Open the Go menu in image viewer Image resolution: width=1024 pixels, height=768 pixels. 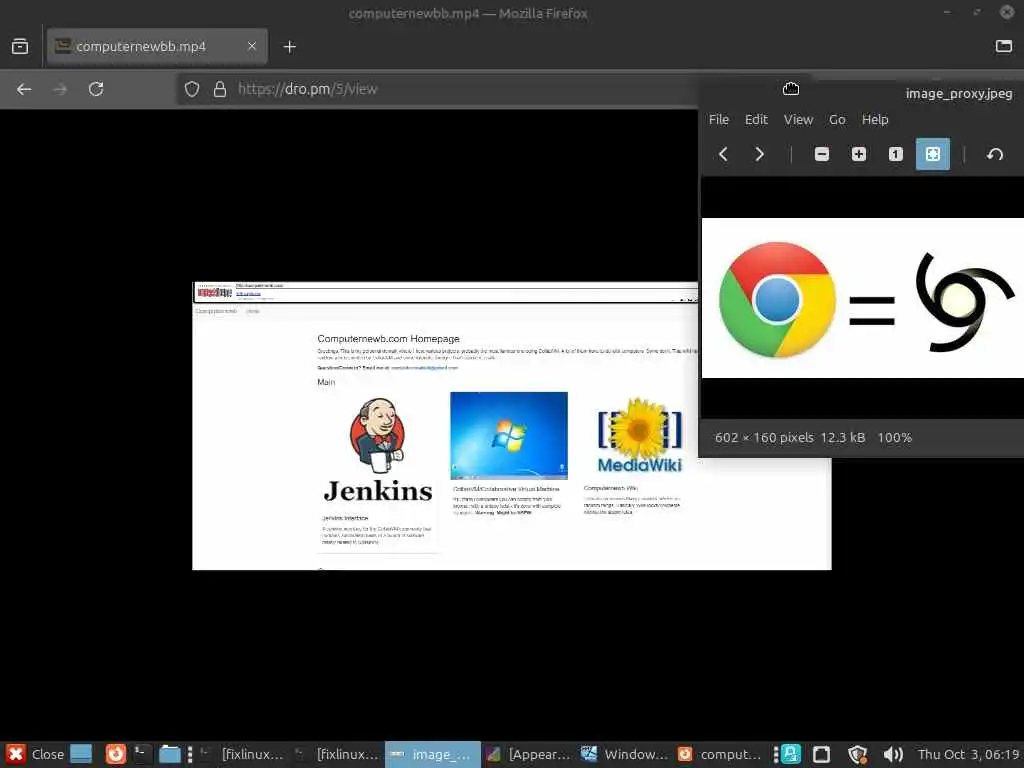[837, 120]
